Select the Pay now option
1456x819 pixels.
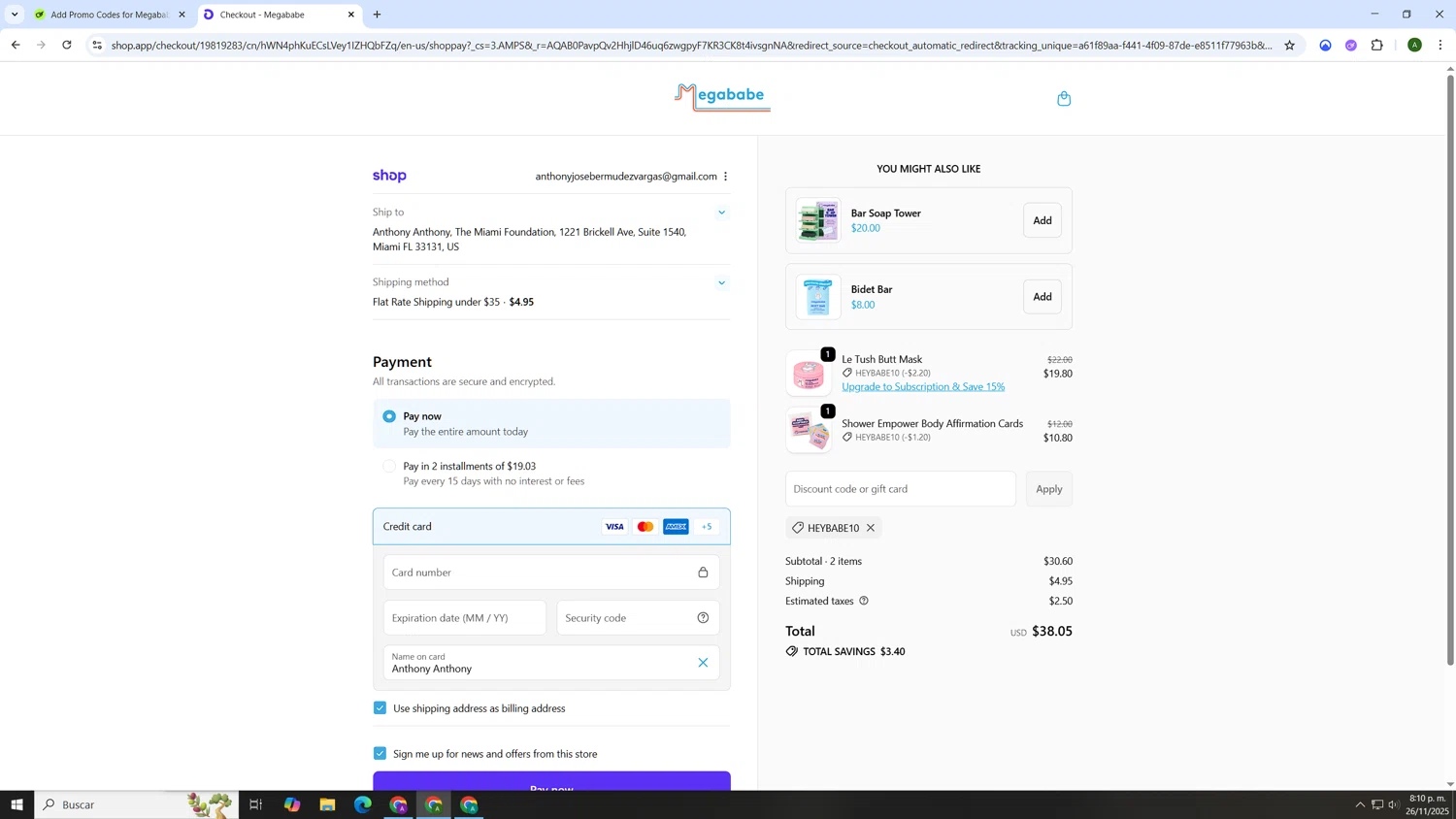(389, 416)
